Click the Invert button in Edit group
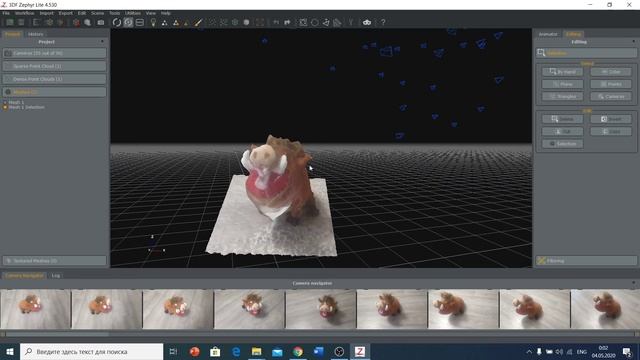Screen dimensions: 640x360 [x=611, y=119]
